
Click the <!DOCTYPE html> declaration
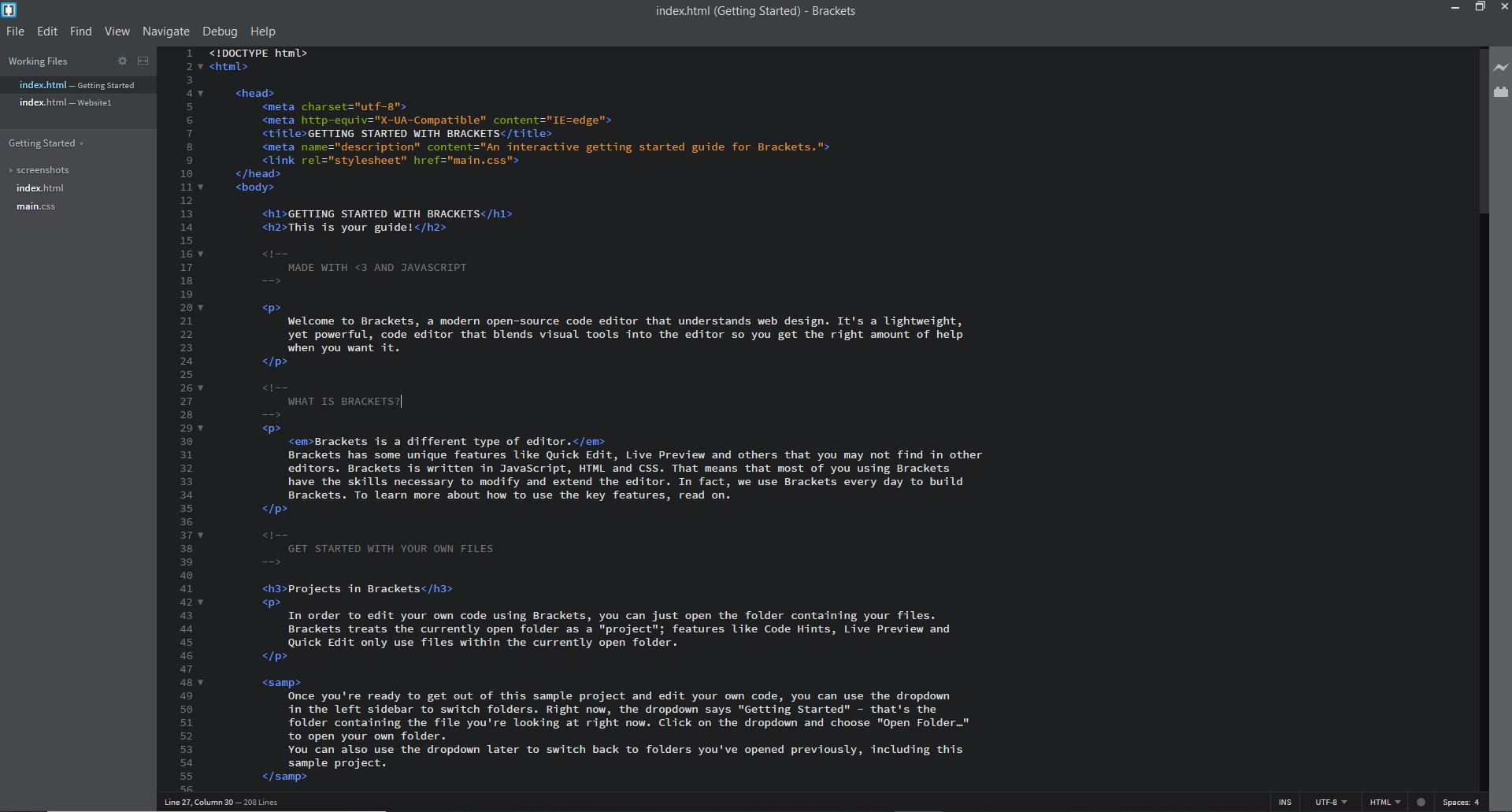pos(258,54)
